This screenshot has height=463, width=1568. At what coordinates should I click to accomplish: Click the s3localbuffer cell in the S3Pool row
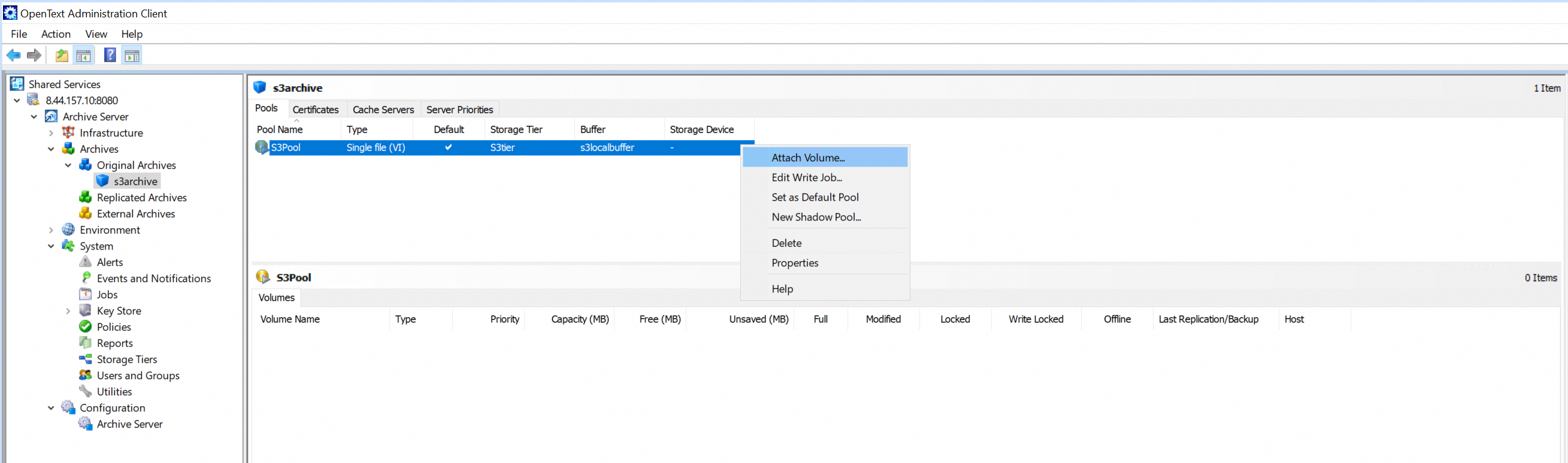point(607,147)
